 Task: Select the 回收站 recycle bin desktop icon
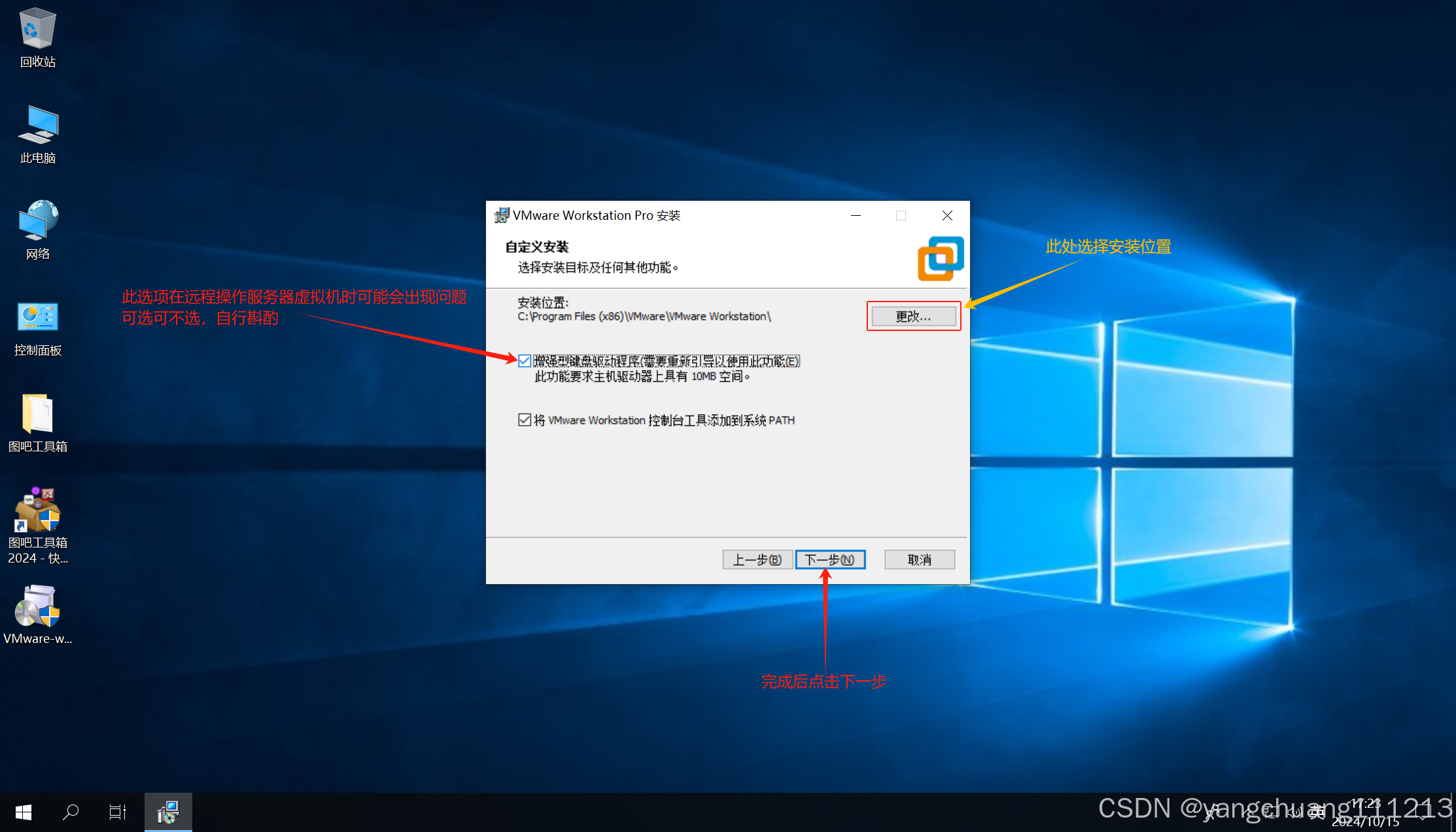38,37
